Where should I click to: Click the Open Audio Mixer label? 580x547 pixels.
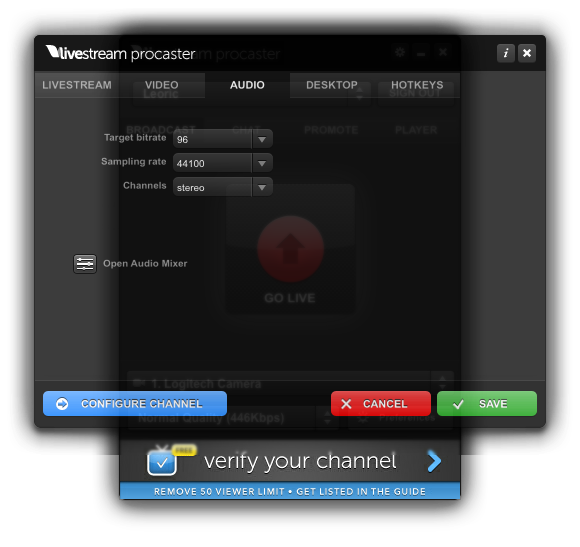coord(145,264)
